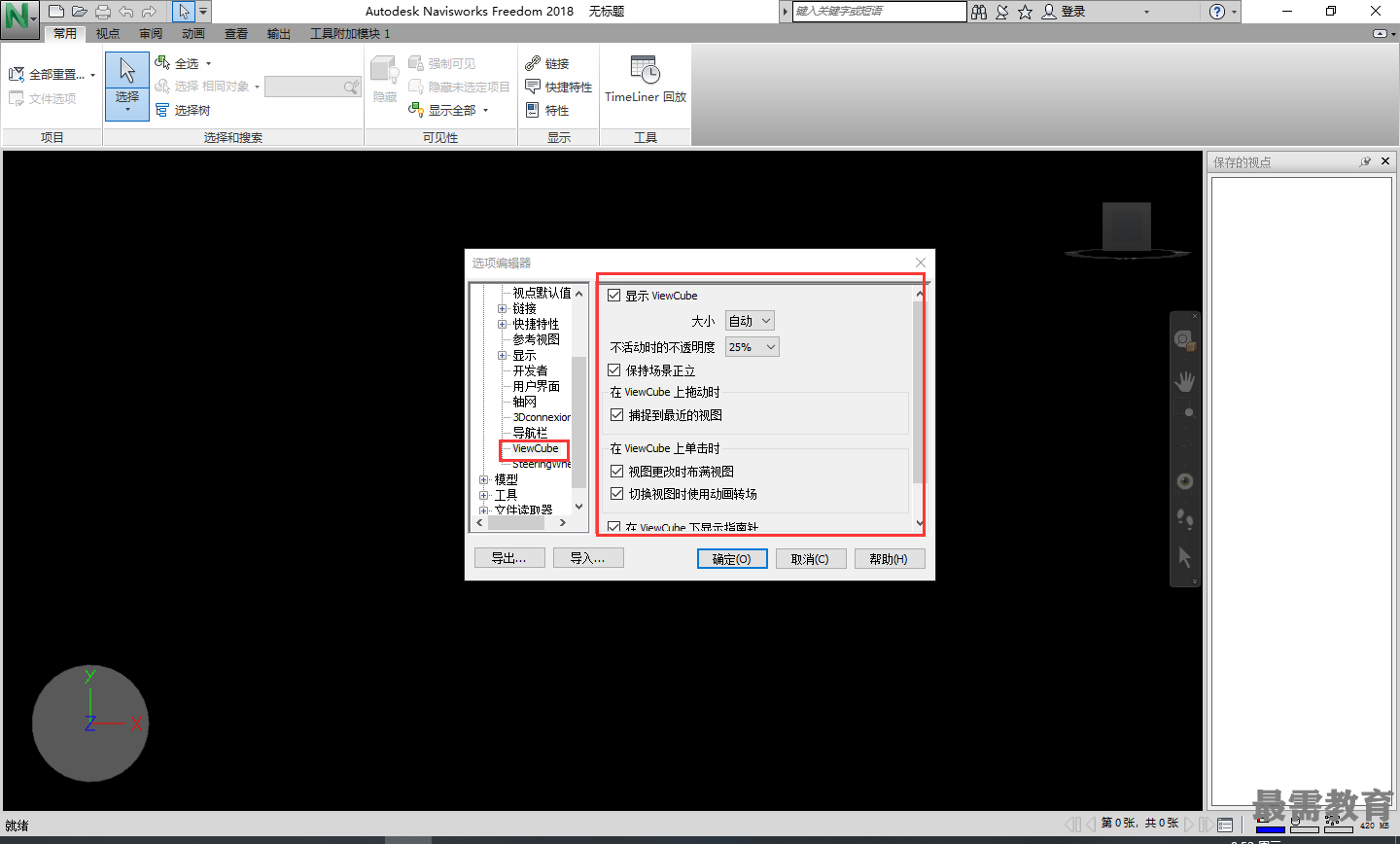
Task: Click the Open file icon in quick access toolbar
Action: (80, 12)
